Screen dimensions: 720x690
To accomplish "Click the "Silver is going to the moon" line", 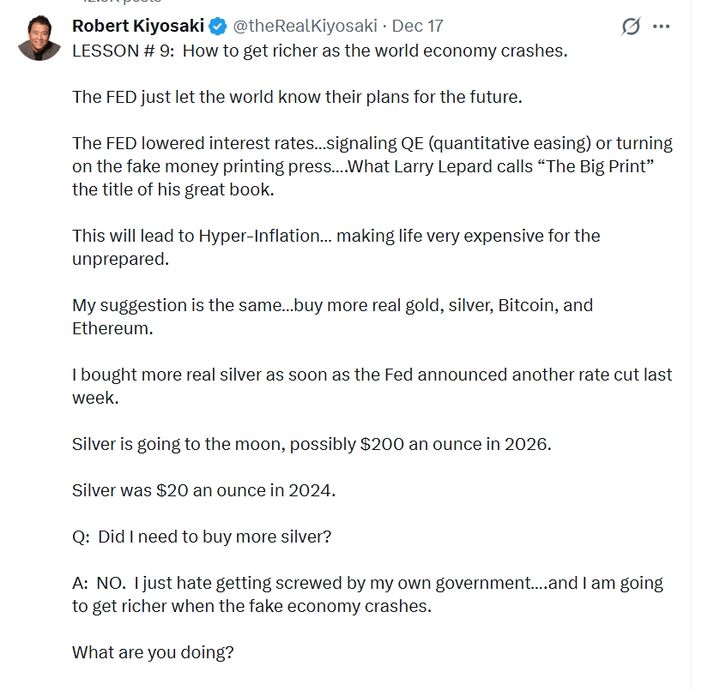I will (311, 443).
